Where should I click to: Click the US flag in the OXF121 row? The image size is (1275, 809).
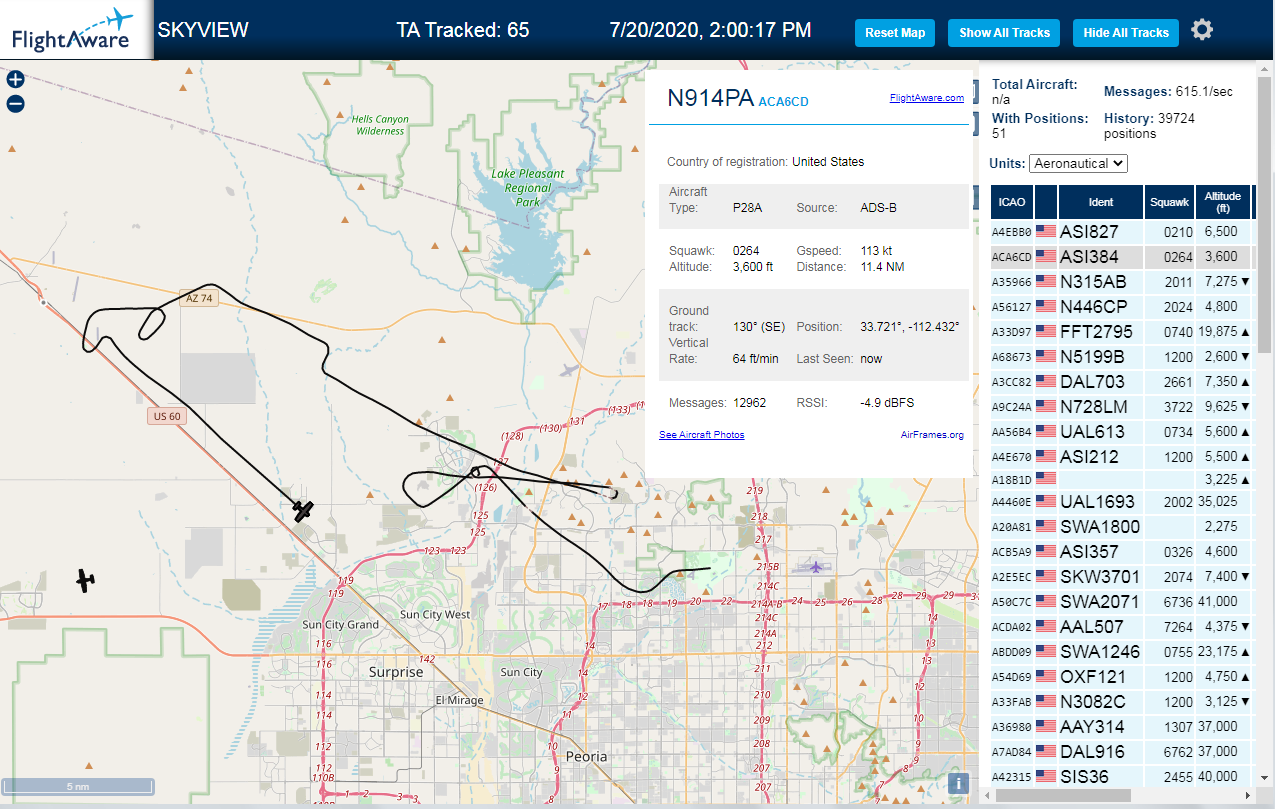click(1046, 676)
